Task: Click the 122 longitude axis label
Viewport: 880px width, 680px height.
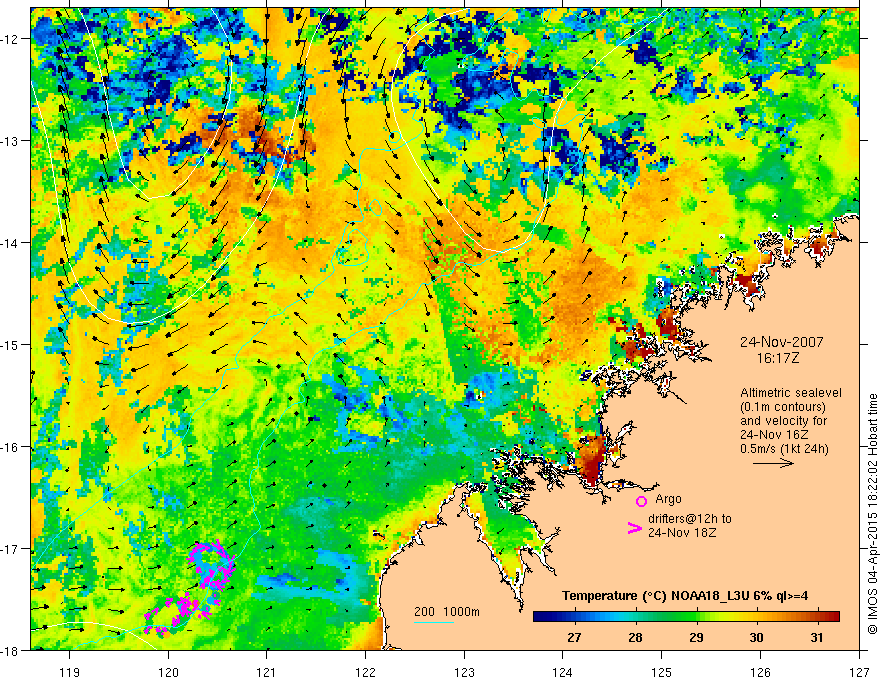Action: tap(366, 672)
